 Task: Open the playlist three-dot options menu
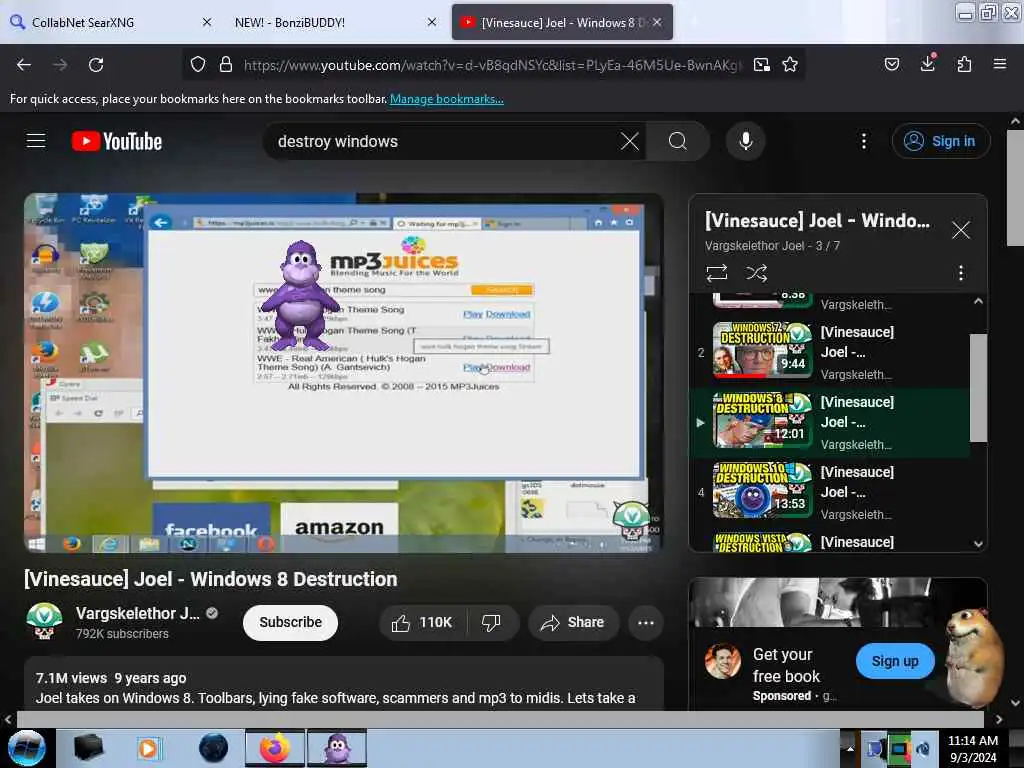pos(960,273)
